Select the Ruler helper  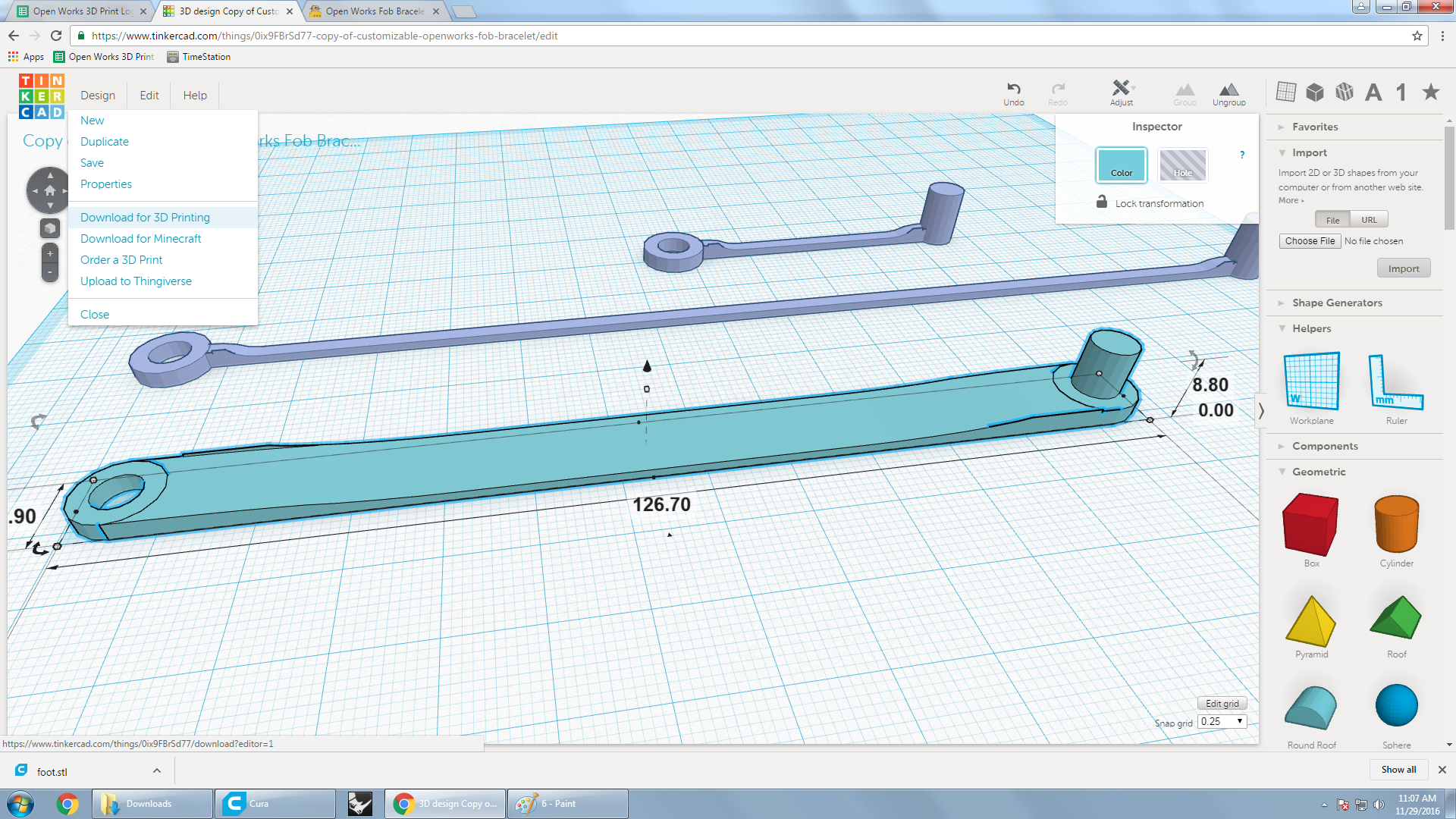(x=1396, y=388)
